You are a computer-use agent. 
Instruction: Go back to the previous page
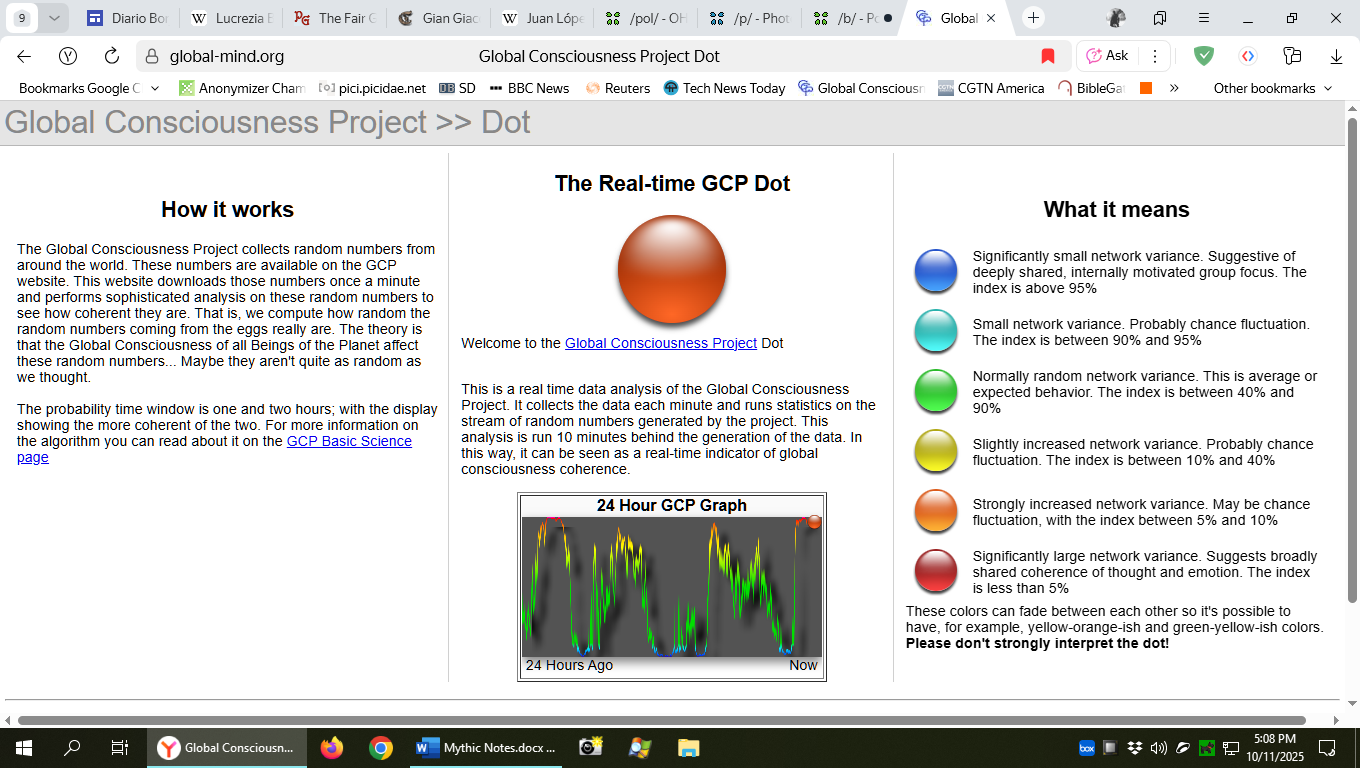tap(24, 56)
